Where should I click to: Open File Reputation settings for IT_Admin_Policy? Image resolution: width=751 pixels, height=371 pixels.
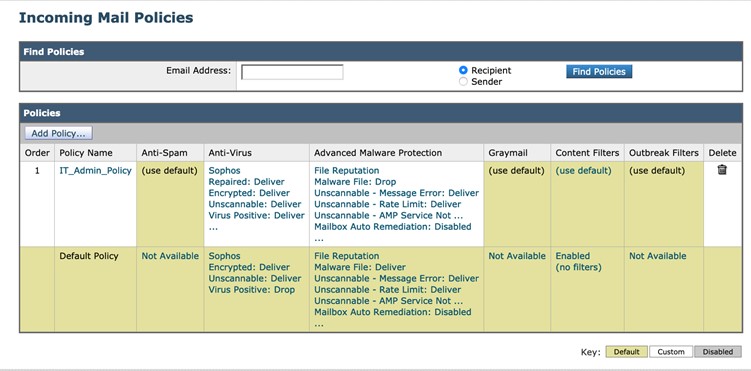click(x=347, y=170)
